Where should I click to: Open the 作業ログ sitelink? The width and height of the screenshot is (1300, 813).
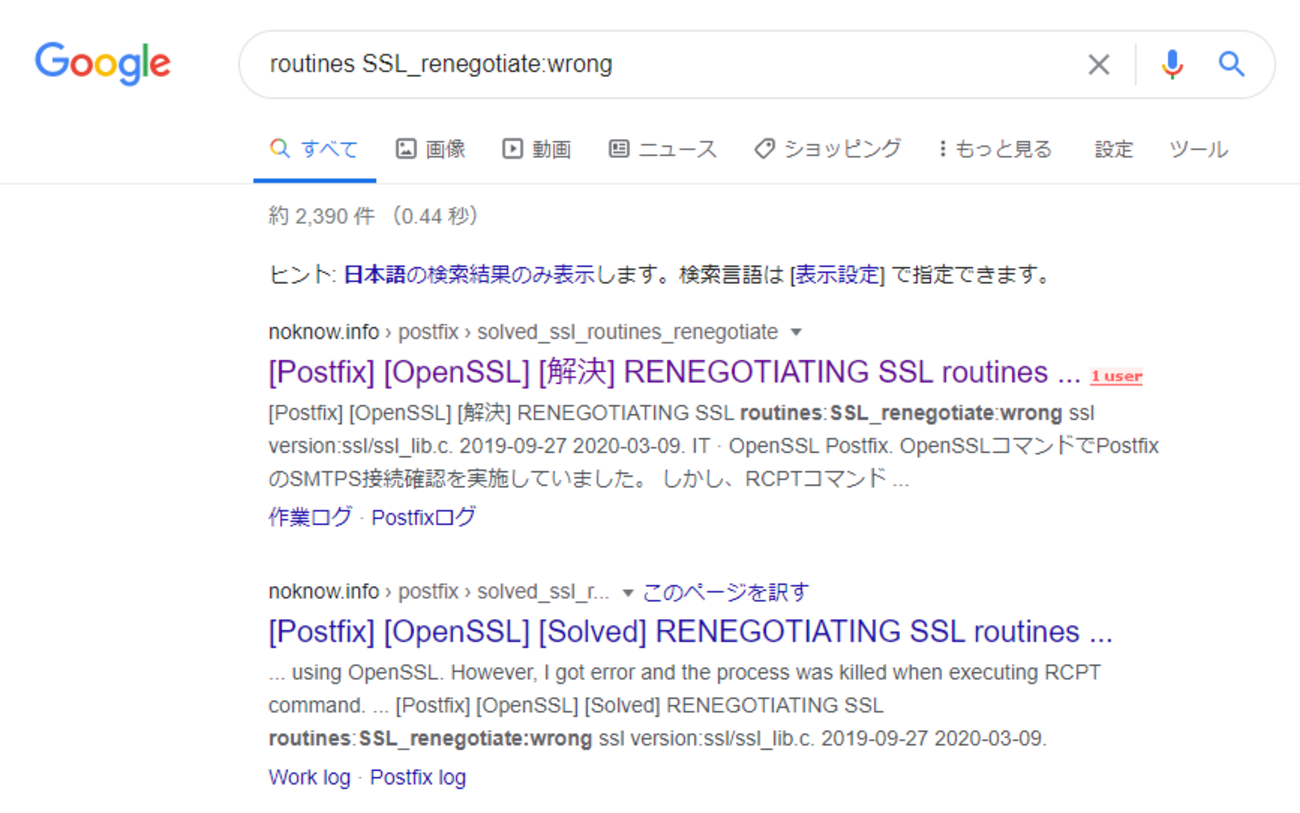pyautogui.click(x=310, y=517)
